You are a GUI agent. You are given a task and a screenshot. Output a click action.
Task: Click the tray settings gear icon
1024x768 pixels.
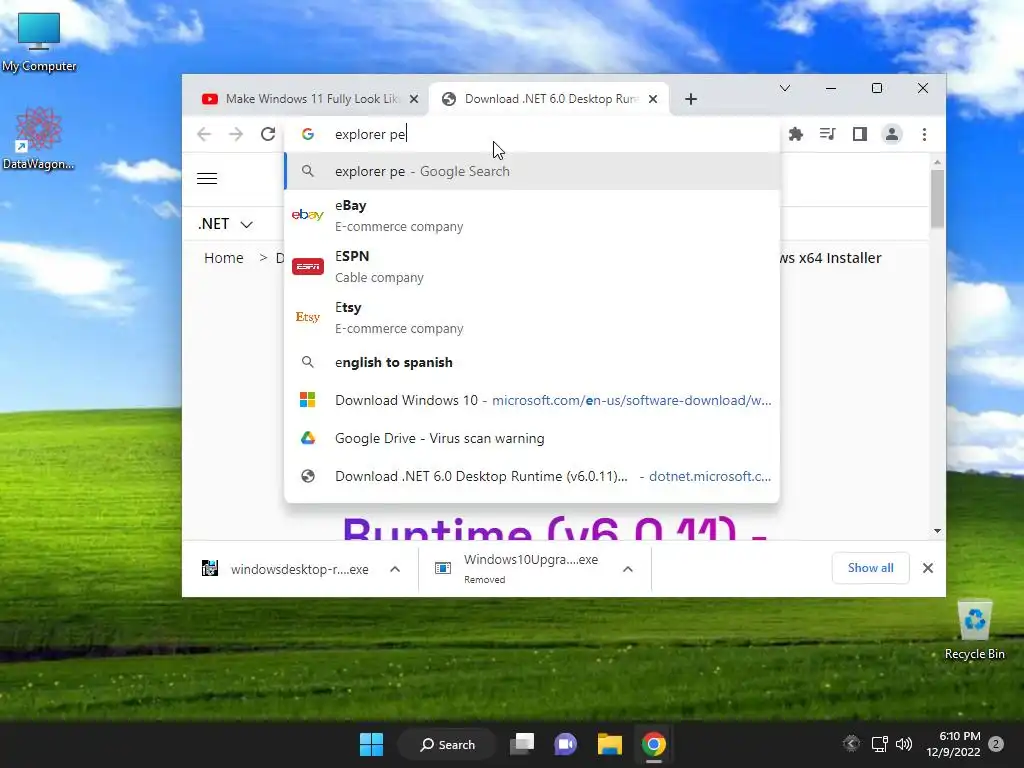pyautogui.click(x=851, y=744)
